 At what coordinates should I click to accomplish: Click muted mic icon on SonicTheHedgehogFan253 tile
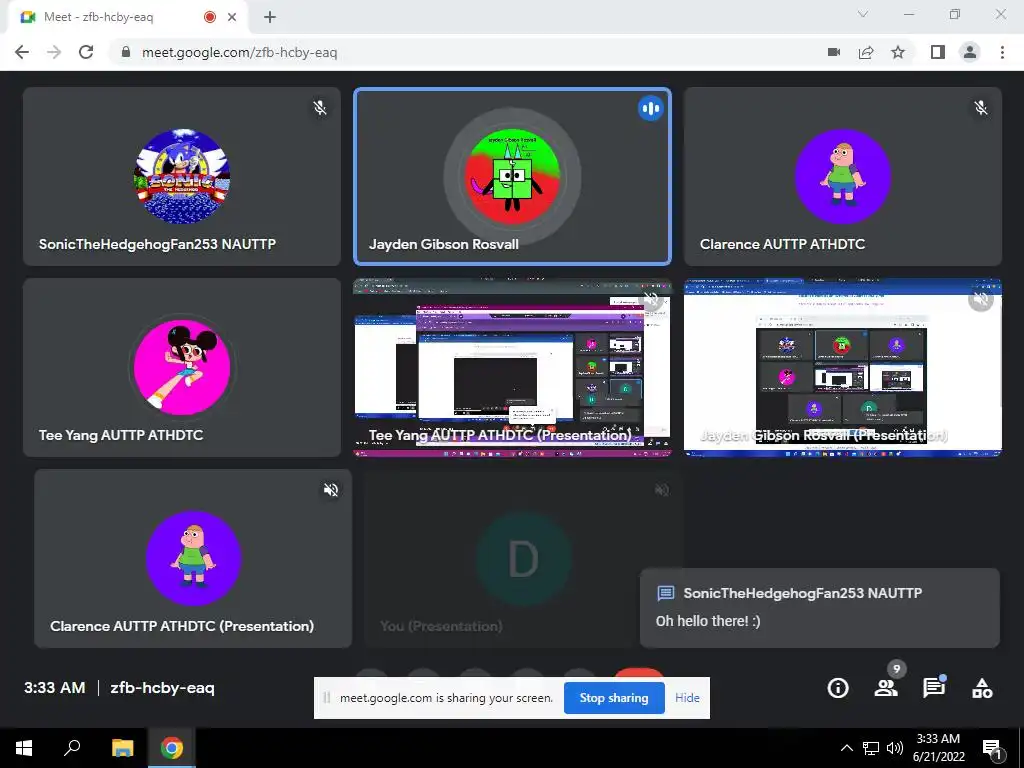coord(320,108)
